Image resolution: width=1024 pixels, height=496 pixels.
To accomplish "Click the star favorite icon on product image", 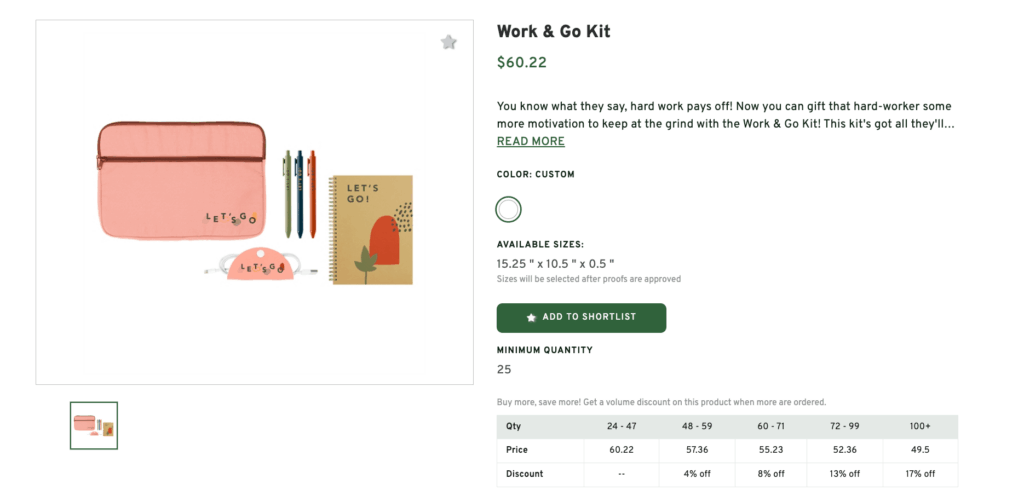I will (x=449, y=42).
